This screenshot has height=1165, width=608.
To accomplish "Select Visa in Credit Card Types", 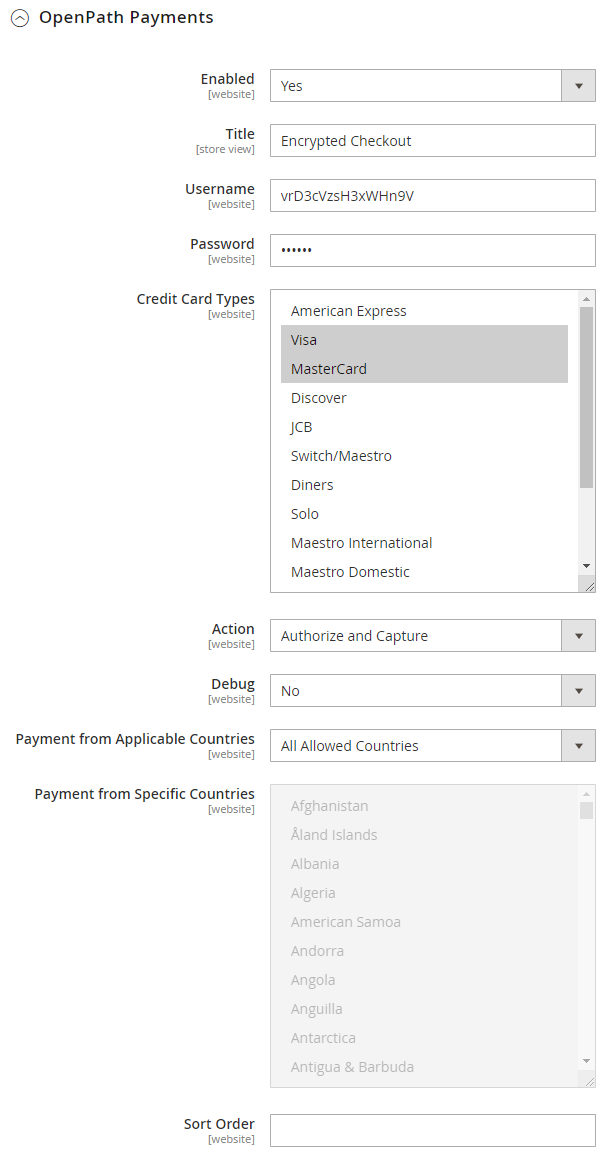I will pos(424,340).
